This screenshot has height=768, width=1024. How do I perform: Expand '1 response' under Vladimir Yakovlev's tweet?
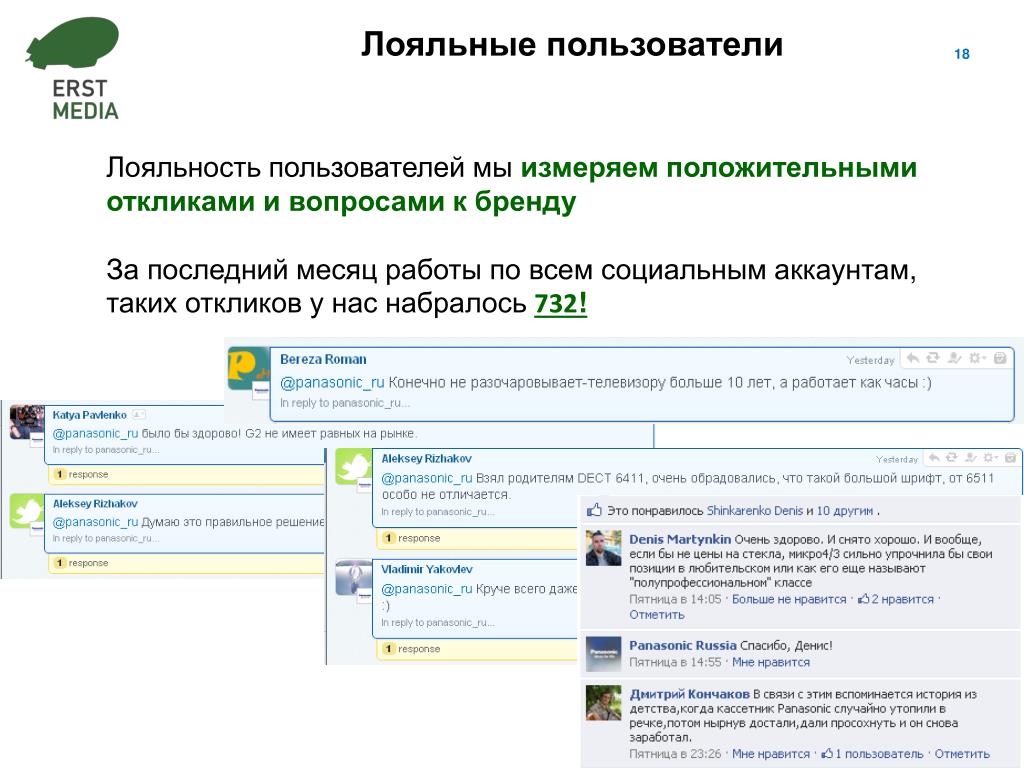click(x=412, y=649)
